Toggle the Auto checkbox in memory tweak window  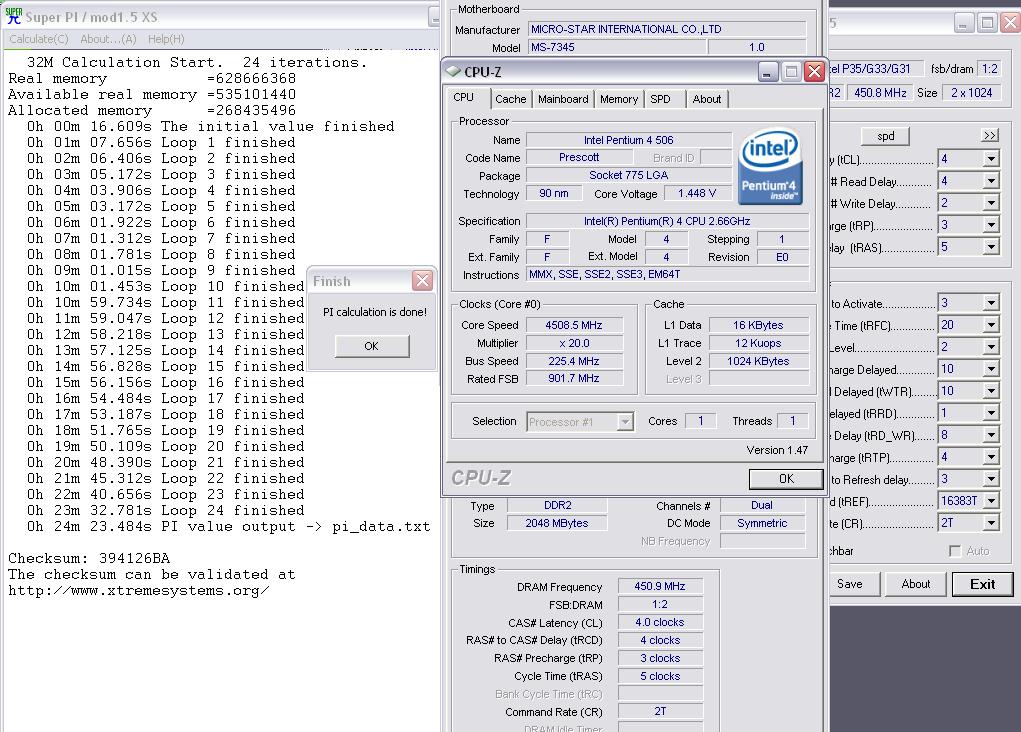point(955,551)
